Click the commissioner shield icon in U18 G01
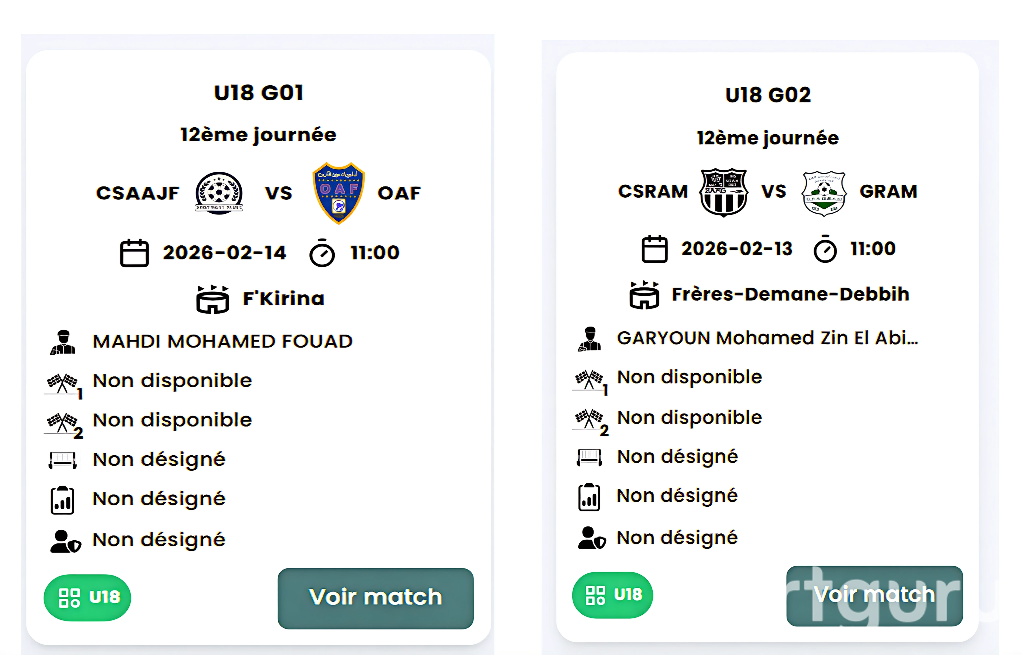The width and height of the screenshot is (1024, 655). pos(63,541)
